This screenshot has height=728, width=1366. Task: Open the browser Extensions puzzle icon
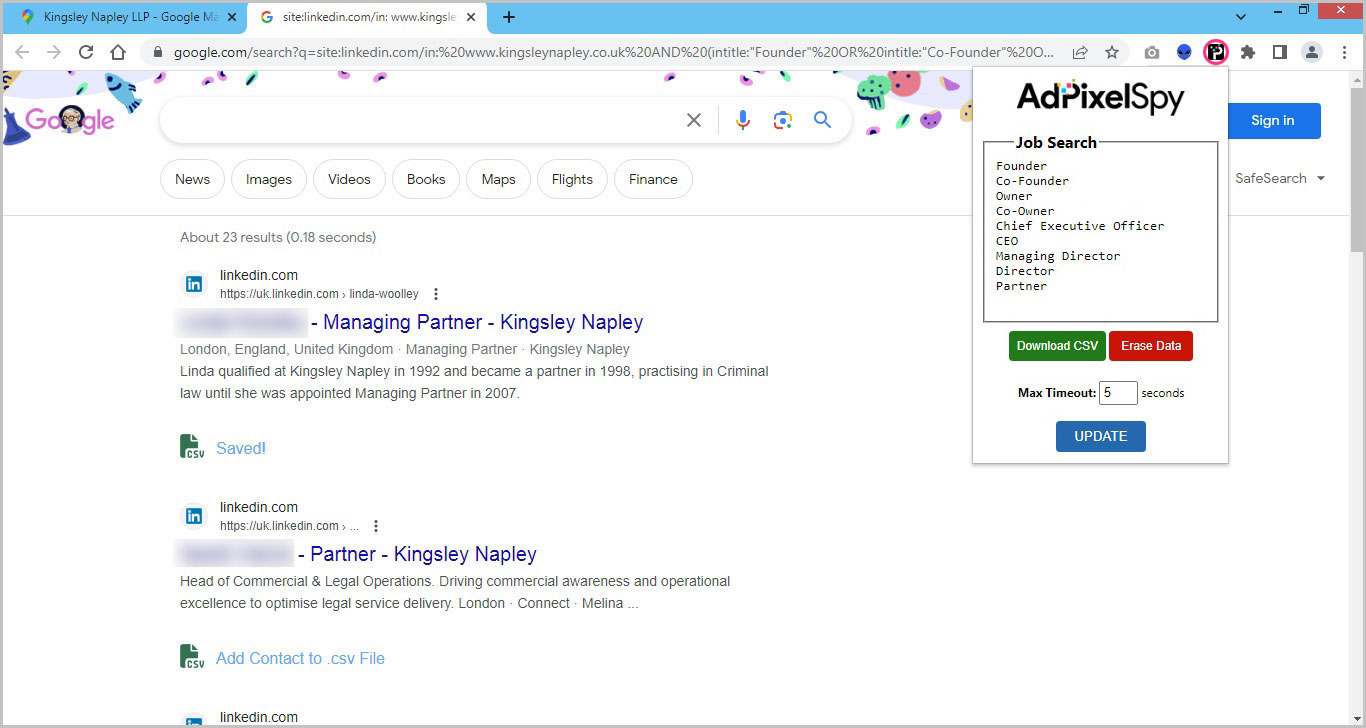click(x=1247, y=53)
